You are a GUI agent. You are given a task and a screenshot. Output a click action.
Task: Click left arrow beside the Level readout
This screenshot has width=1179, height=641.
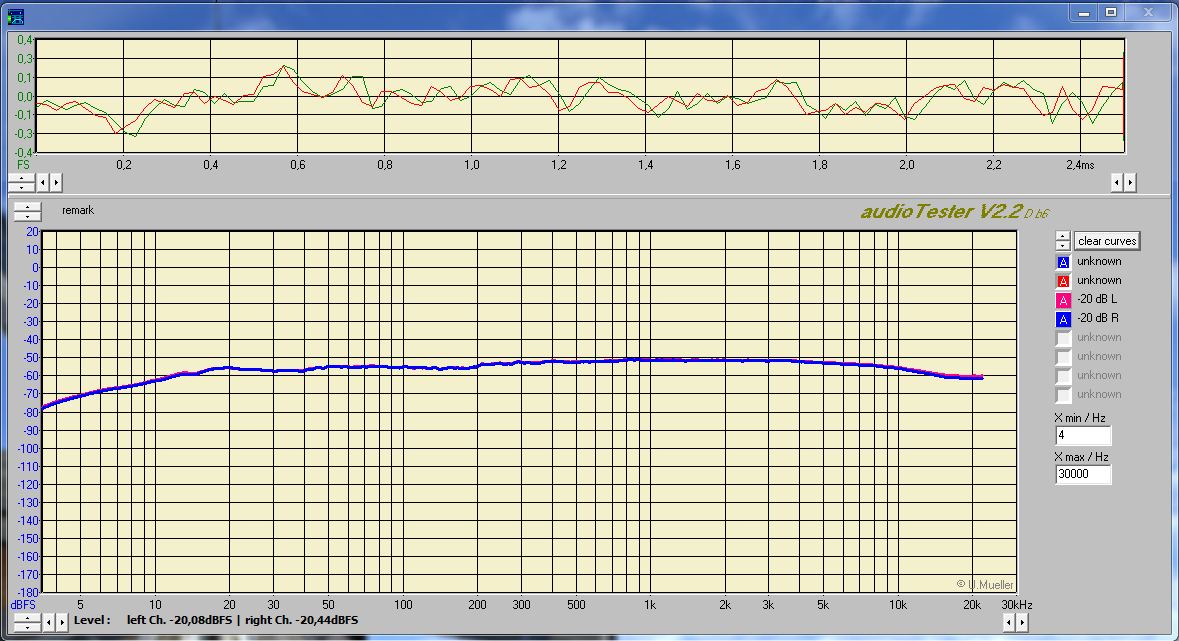[x=47, y=621]
